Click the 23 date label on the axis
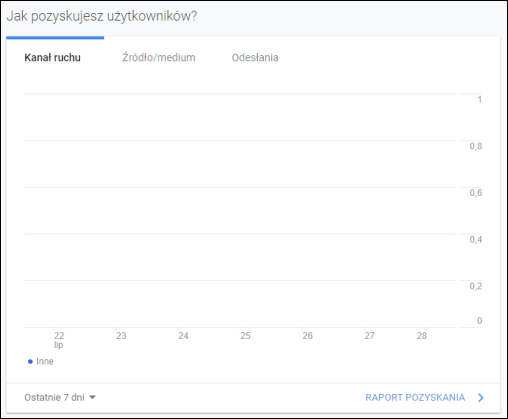 pos(121,335)
